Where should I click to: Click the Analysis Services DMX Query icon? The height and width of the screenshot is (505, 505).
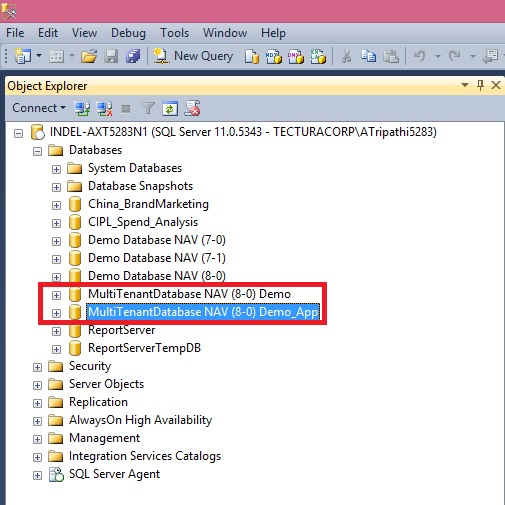click(296, 56)
